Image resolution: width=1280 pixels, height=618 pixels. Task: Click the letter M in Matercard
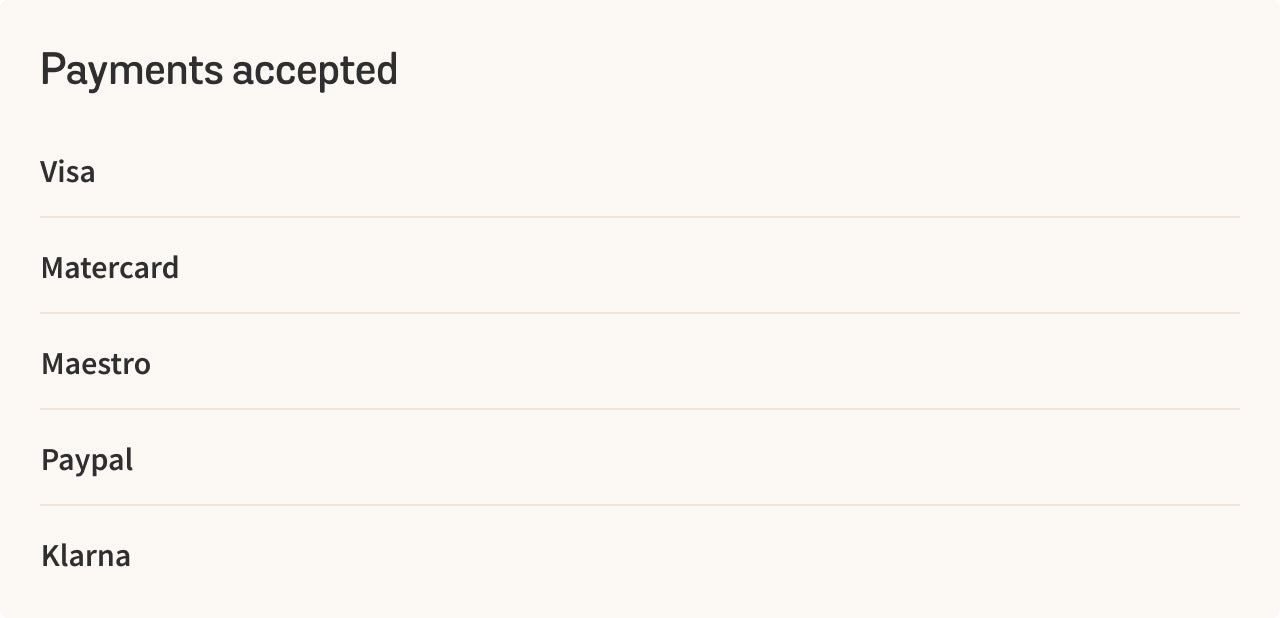[x=53, y=268]
